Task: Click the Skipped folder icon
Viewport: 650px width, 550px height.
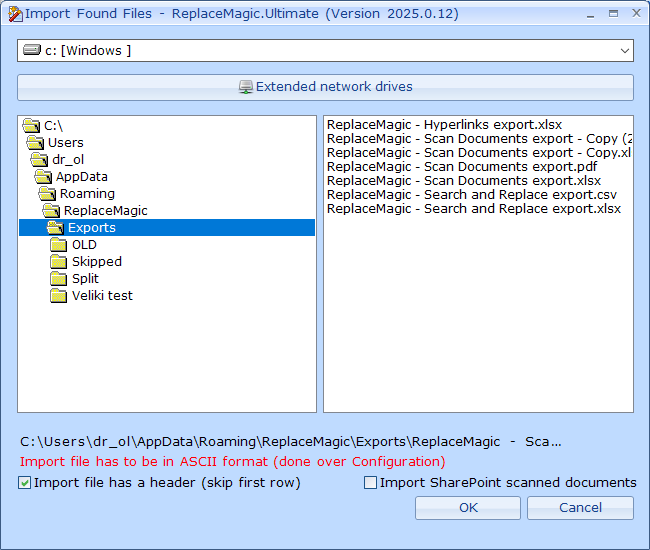Action: click(57, 262)
